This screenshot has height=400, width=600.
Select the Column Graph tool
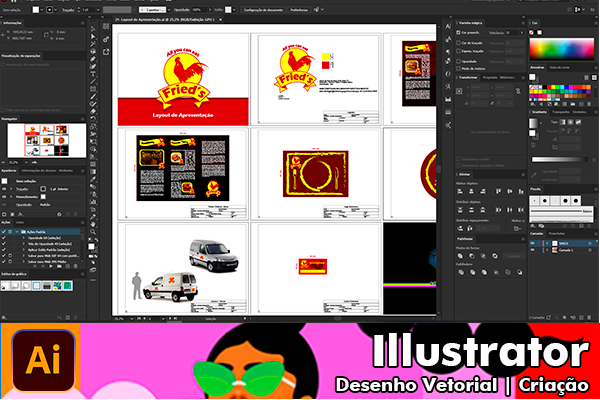[x=93, y=202]
